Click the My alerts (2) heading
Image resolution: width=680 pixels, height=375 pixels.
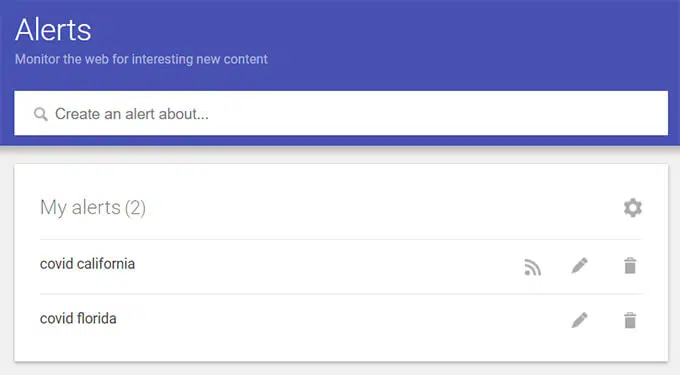point(93,207)
